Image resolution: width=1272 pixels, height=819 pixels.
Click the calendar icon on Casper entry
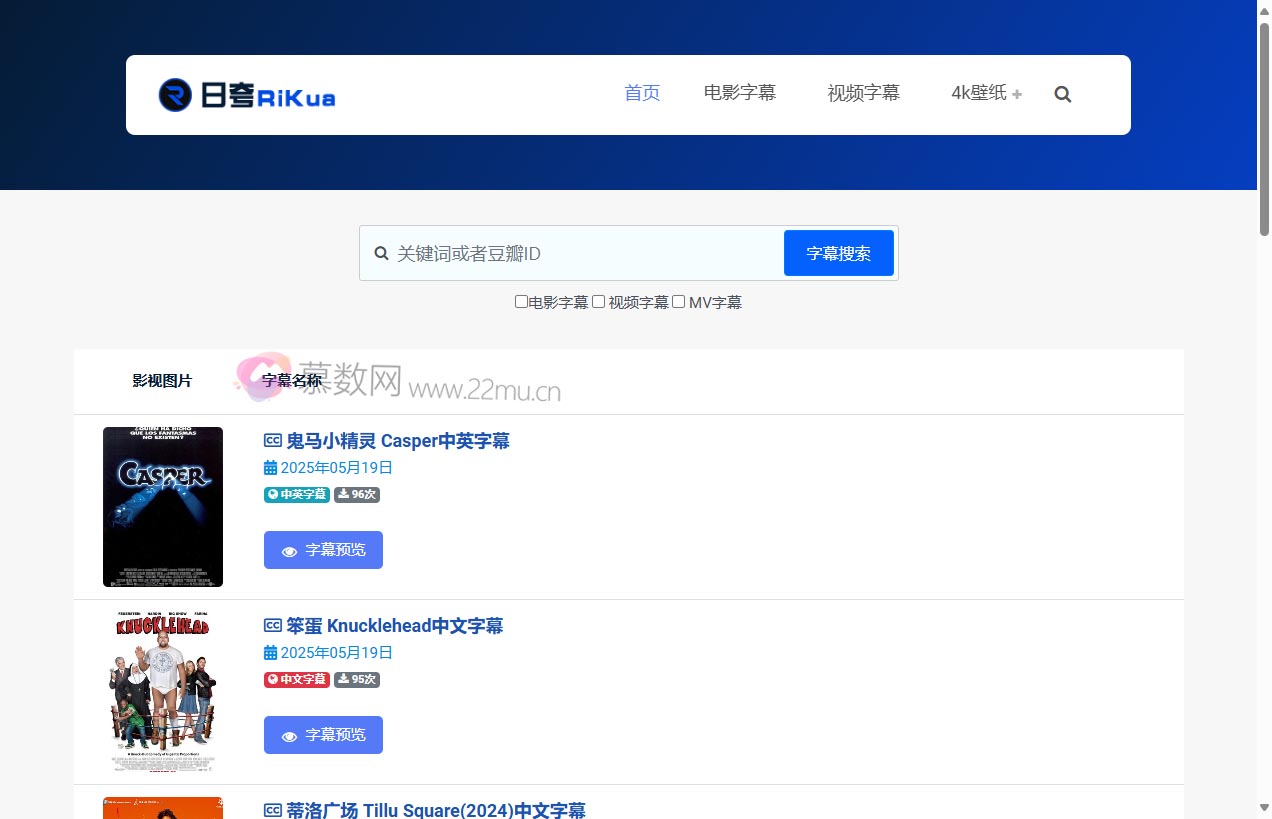(x=270, y=468)
